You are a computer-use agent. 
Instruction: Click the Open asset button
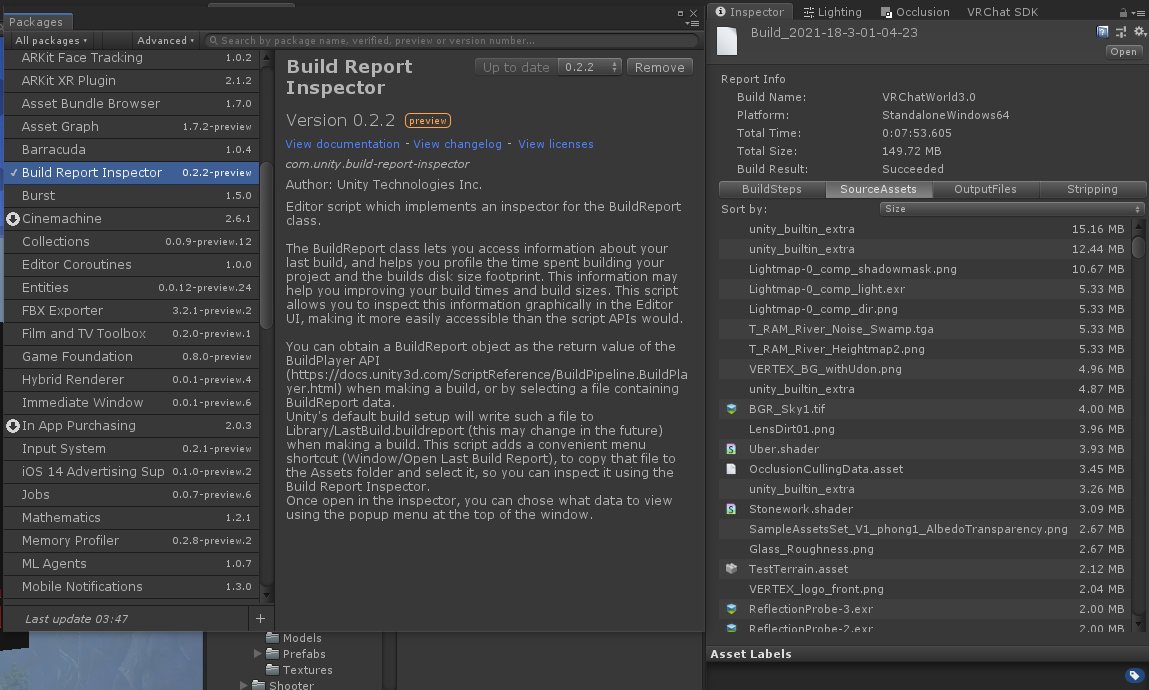[1123, 52]
